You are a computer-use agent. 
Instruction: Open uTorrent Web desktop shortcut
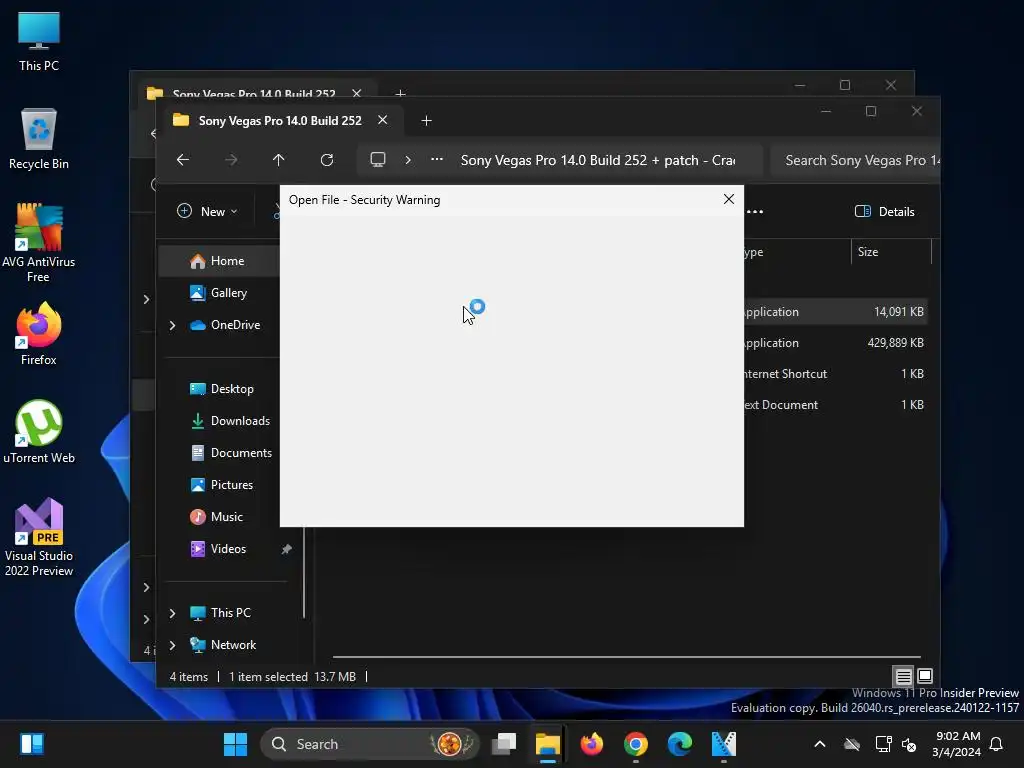[39, 432]
